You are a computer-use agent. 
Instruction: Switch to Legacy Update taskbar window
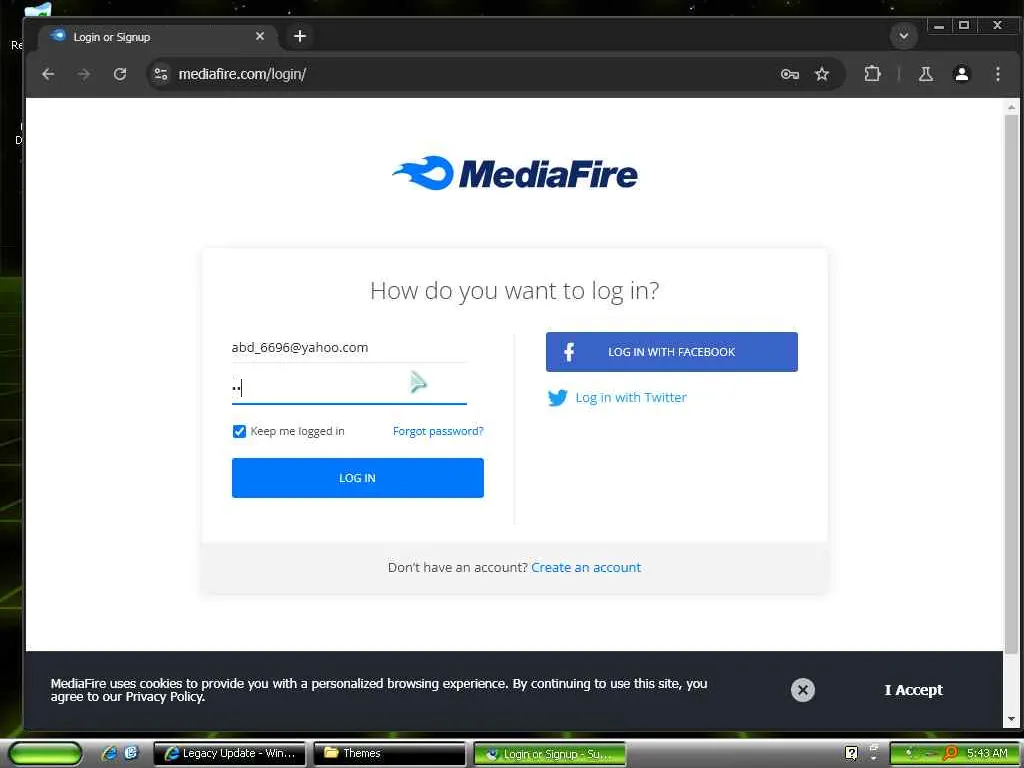click(229, 754)
